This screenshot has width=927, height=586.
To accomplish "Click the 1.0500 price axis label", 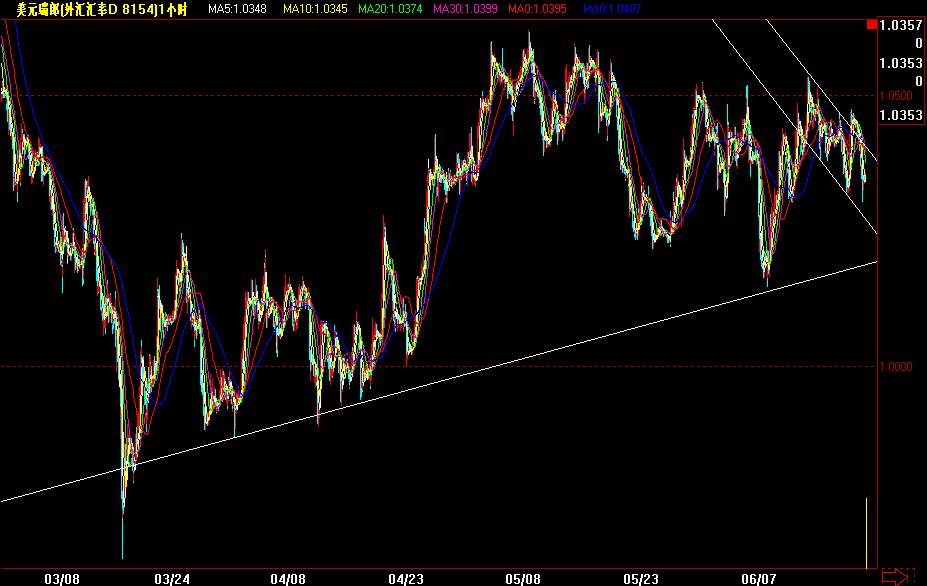I will coord(896,96).
